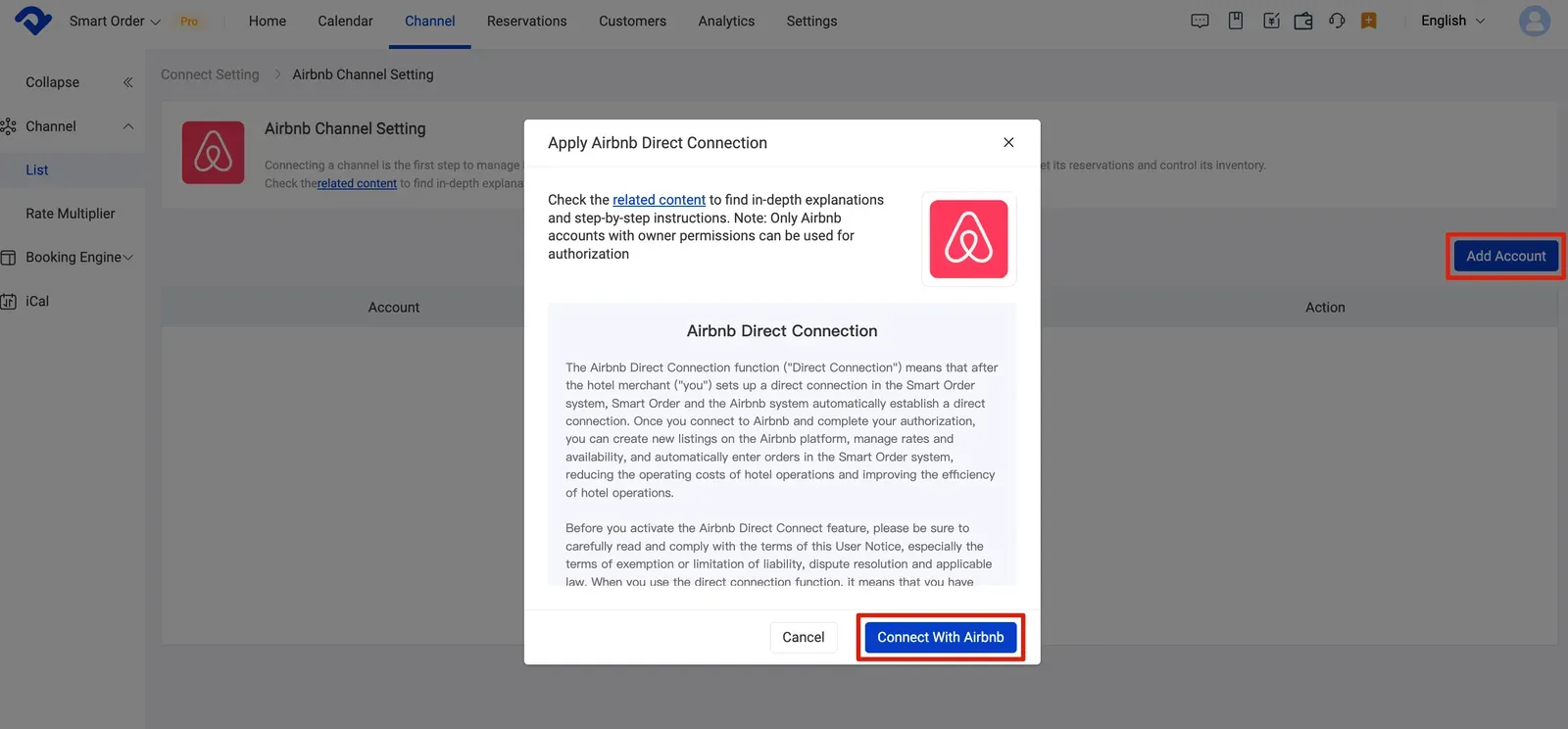Image resolution: width=1568 pixels, height=729 pixels.
Task: Contact support via headset icon
Action: (x=1337, y=21)
